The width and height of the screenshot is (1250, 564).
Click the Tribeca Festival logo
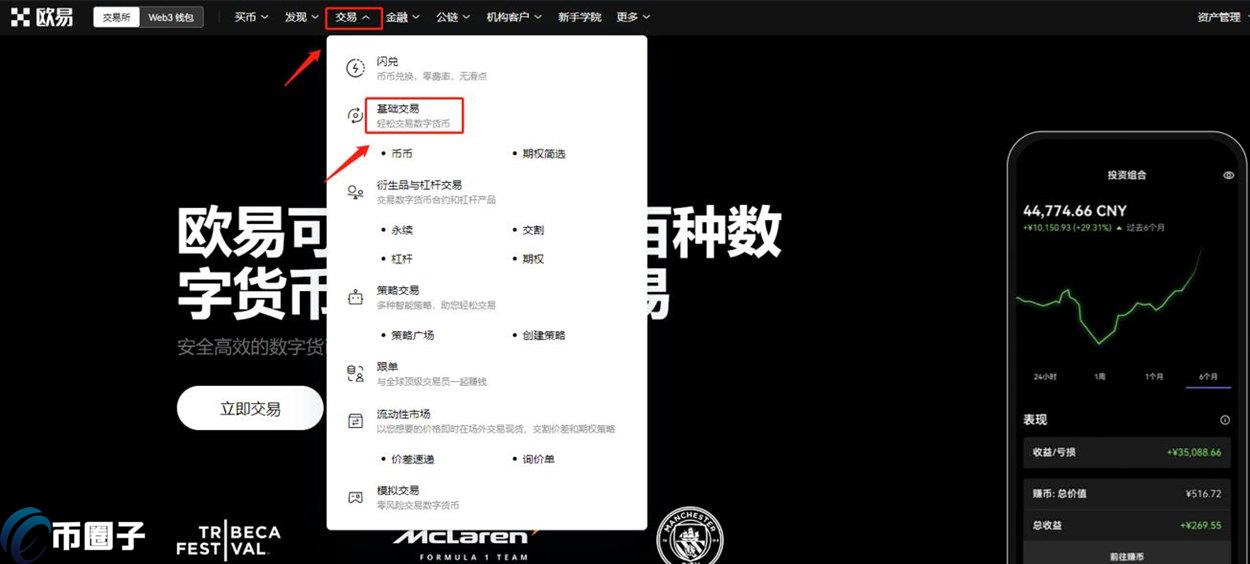point(228,541)
